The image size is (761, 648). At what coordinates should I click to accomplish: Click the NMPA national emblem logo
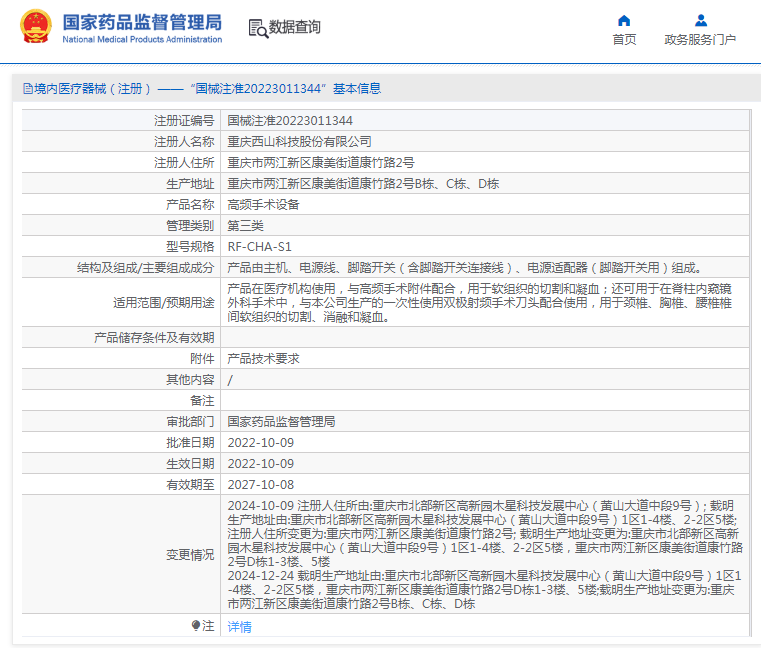point(35,26)
